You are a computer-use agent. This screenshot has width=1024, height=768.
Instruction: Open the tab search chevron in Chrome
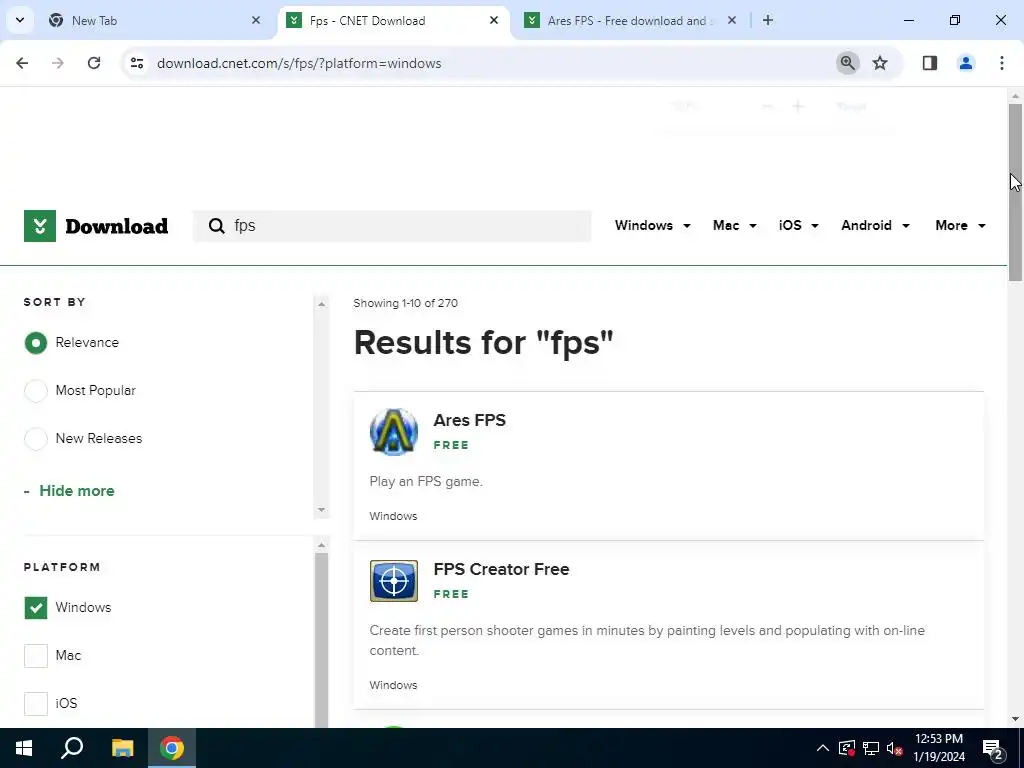tap(20, 20)
